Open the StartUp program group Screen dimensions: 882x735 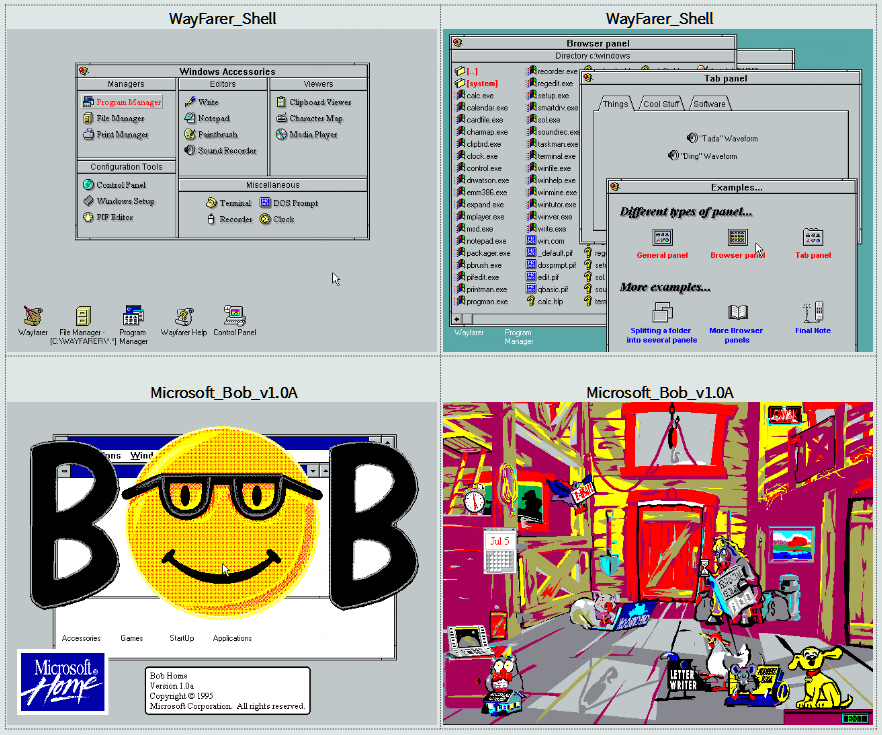(182, 638)
